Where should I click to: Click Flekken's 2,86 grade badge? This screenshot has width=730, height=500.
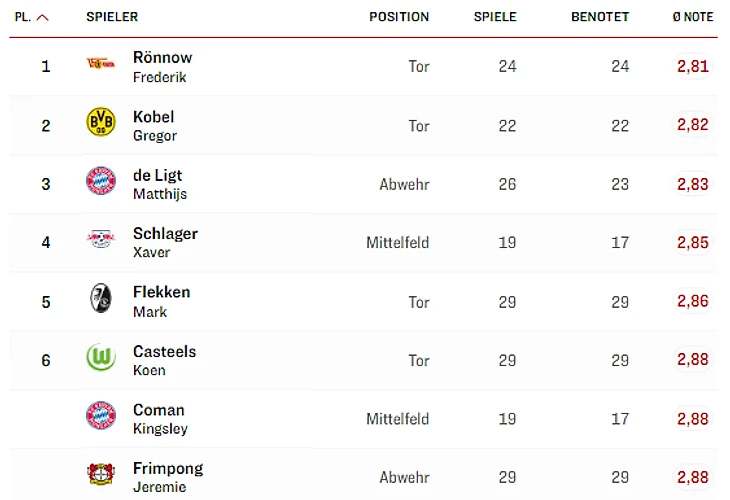coord(692,301)
